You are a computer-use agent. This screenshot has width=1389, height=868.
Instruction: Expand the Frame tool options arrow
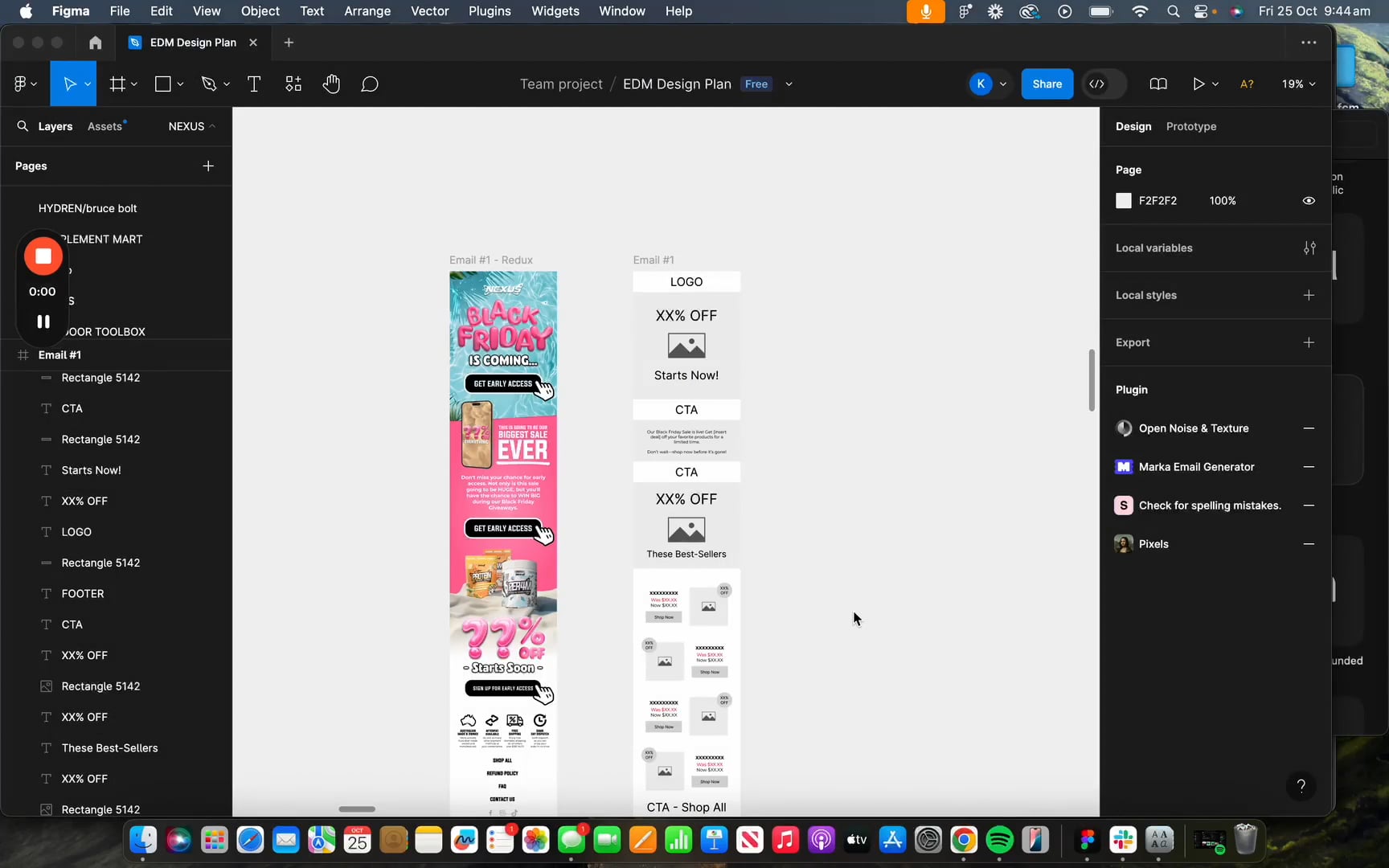point(134,84)
